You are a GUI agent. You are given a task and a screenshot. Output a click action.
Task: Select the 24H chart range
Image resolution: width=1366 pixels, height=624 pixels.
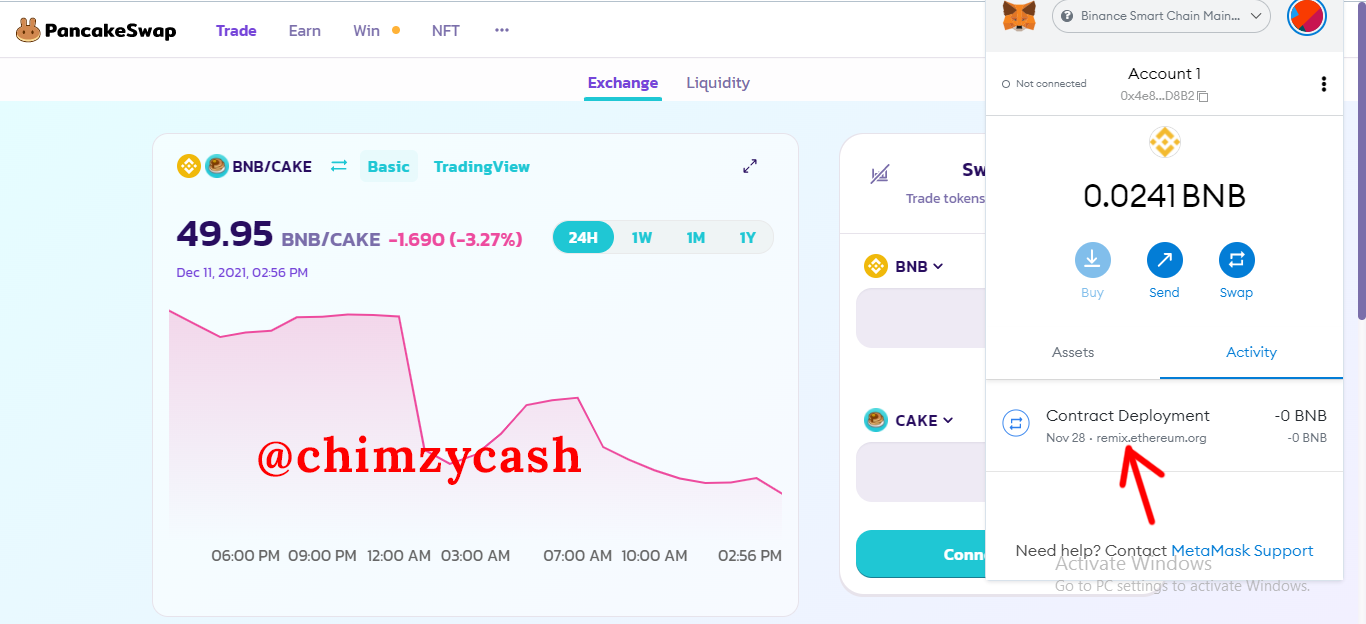tap(583, 237)
